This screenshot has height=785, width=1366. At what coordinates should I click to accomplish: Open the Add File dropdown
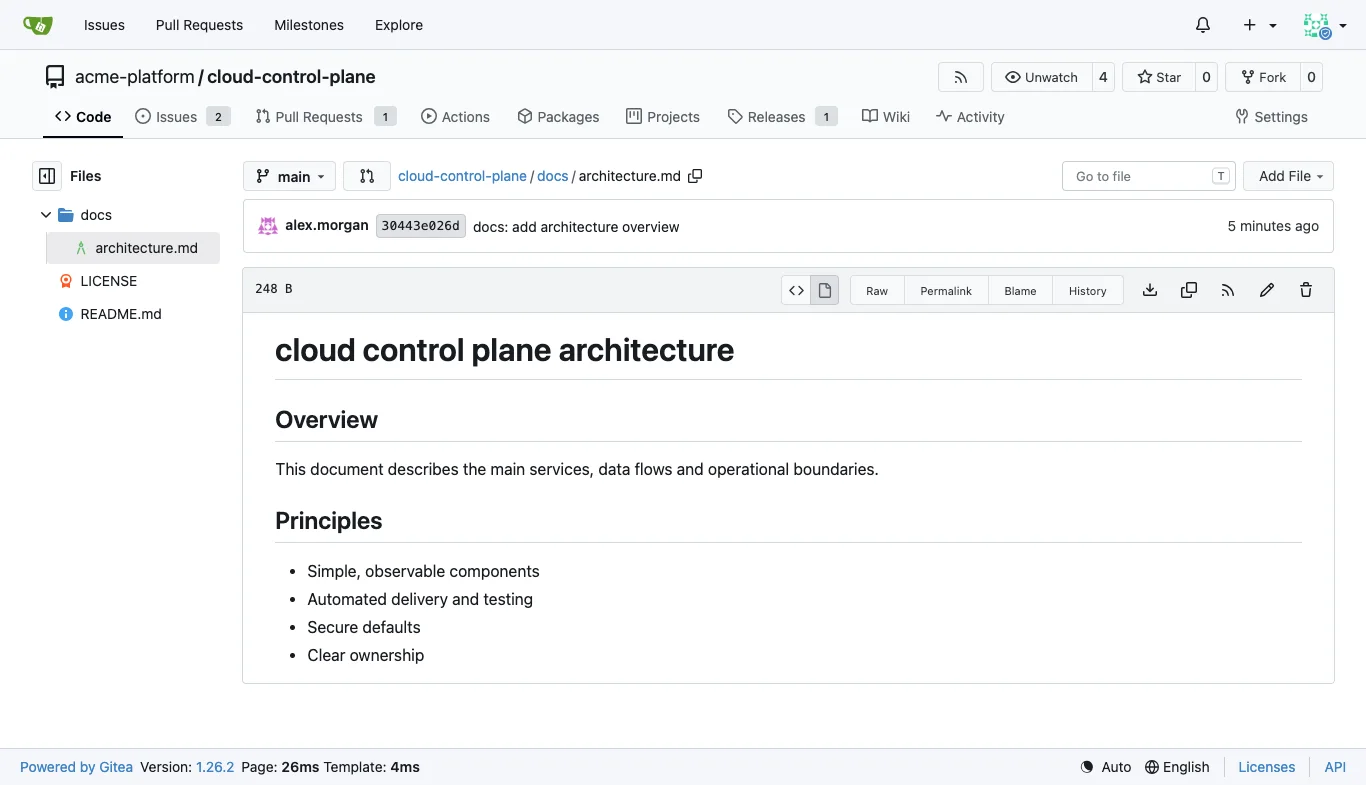point(1289,176)
